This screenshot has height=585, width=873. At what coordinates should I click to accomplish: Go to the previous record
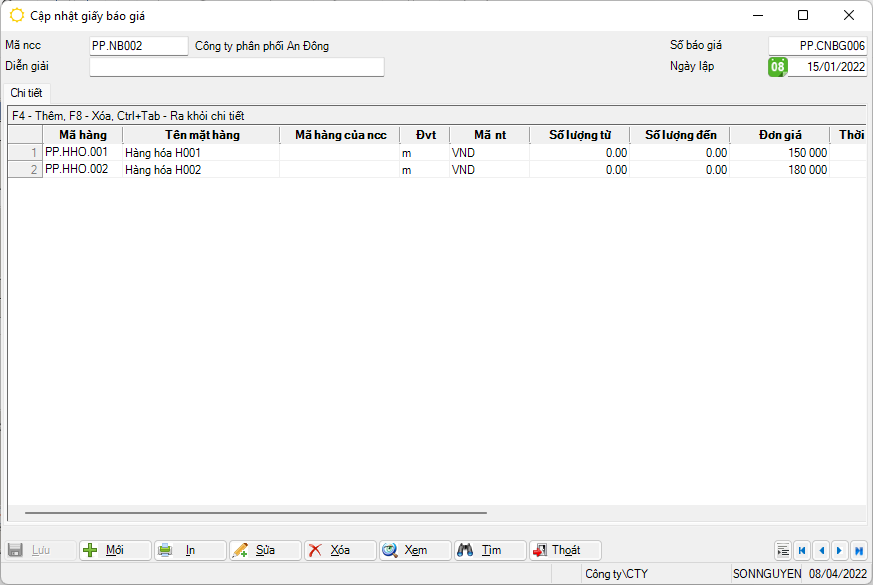820,550
